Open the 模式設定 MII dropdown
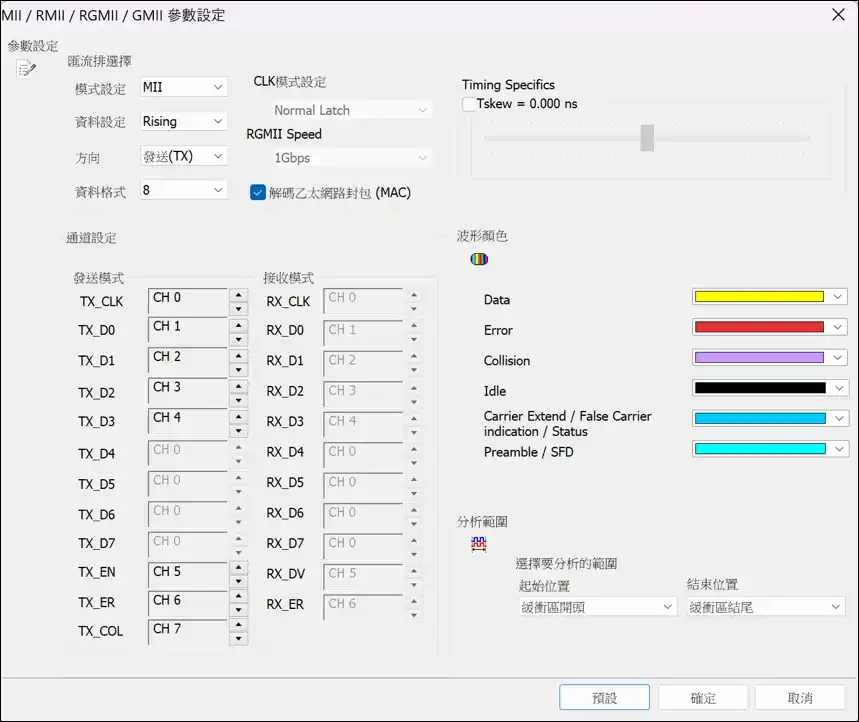 click(x=184, y=88)
